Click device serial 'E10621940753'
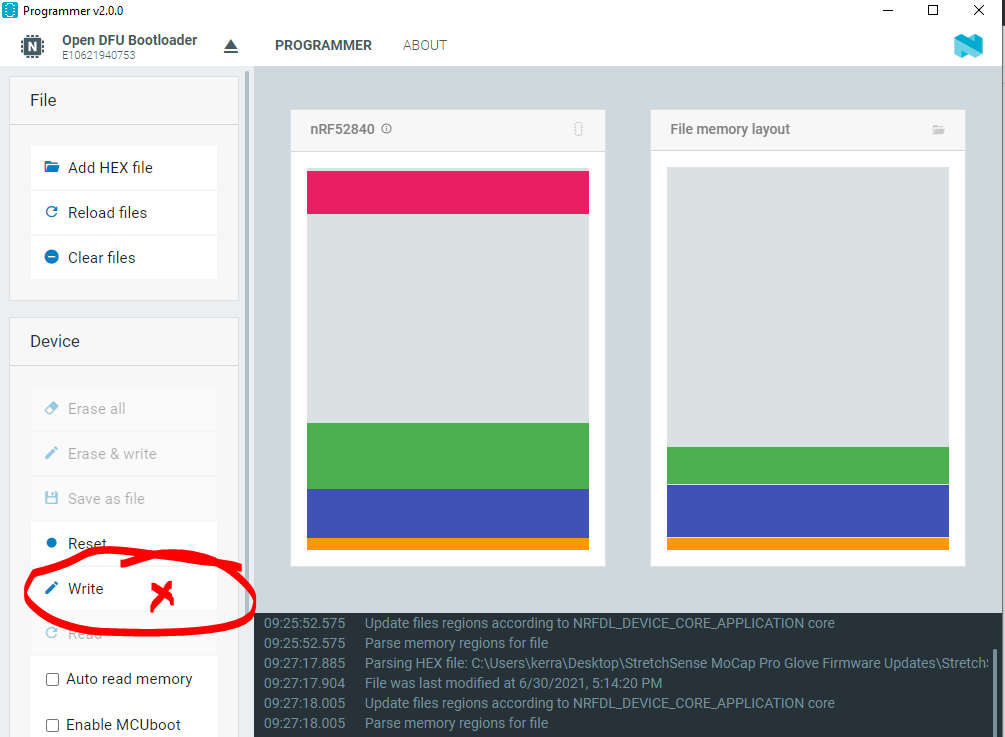 [99, 55]
